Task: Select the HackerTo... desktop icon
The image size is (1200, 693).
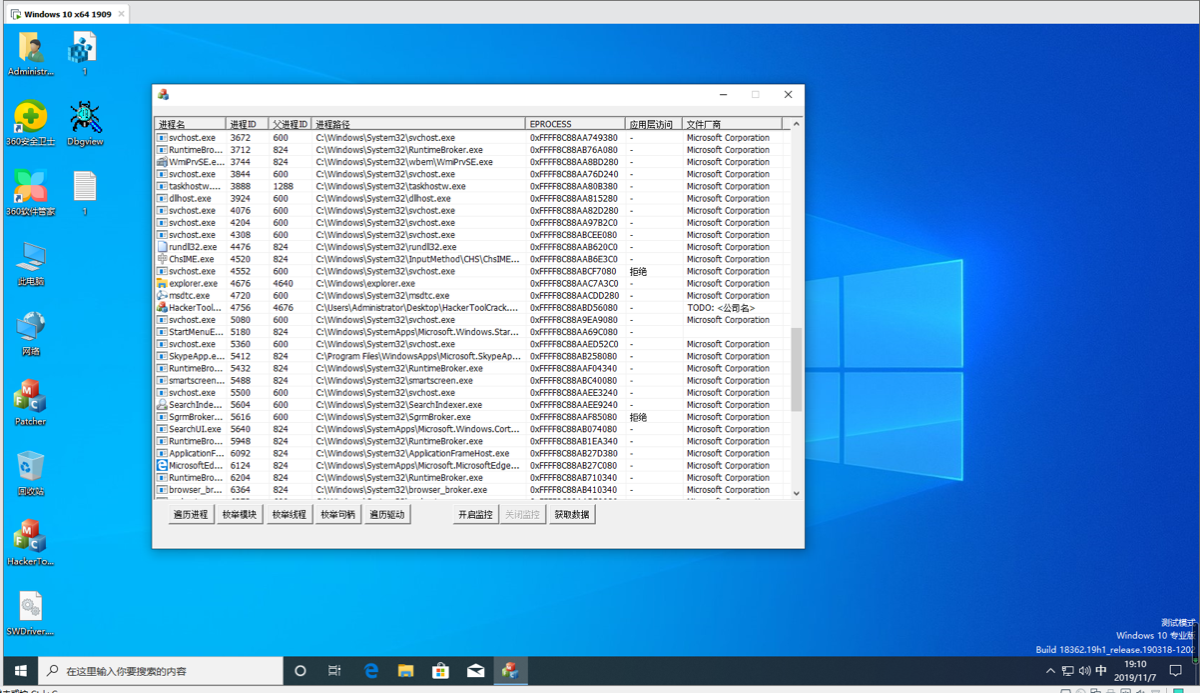Action: 30,543
